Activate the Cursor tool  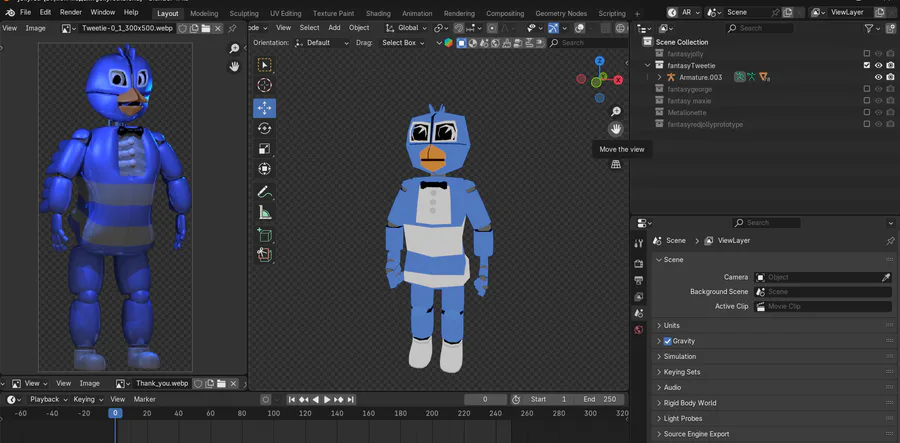(x=265, y=86)
